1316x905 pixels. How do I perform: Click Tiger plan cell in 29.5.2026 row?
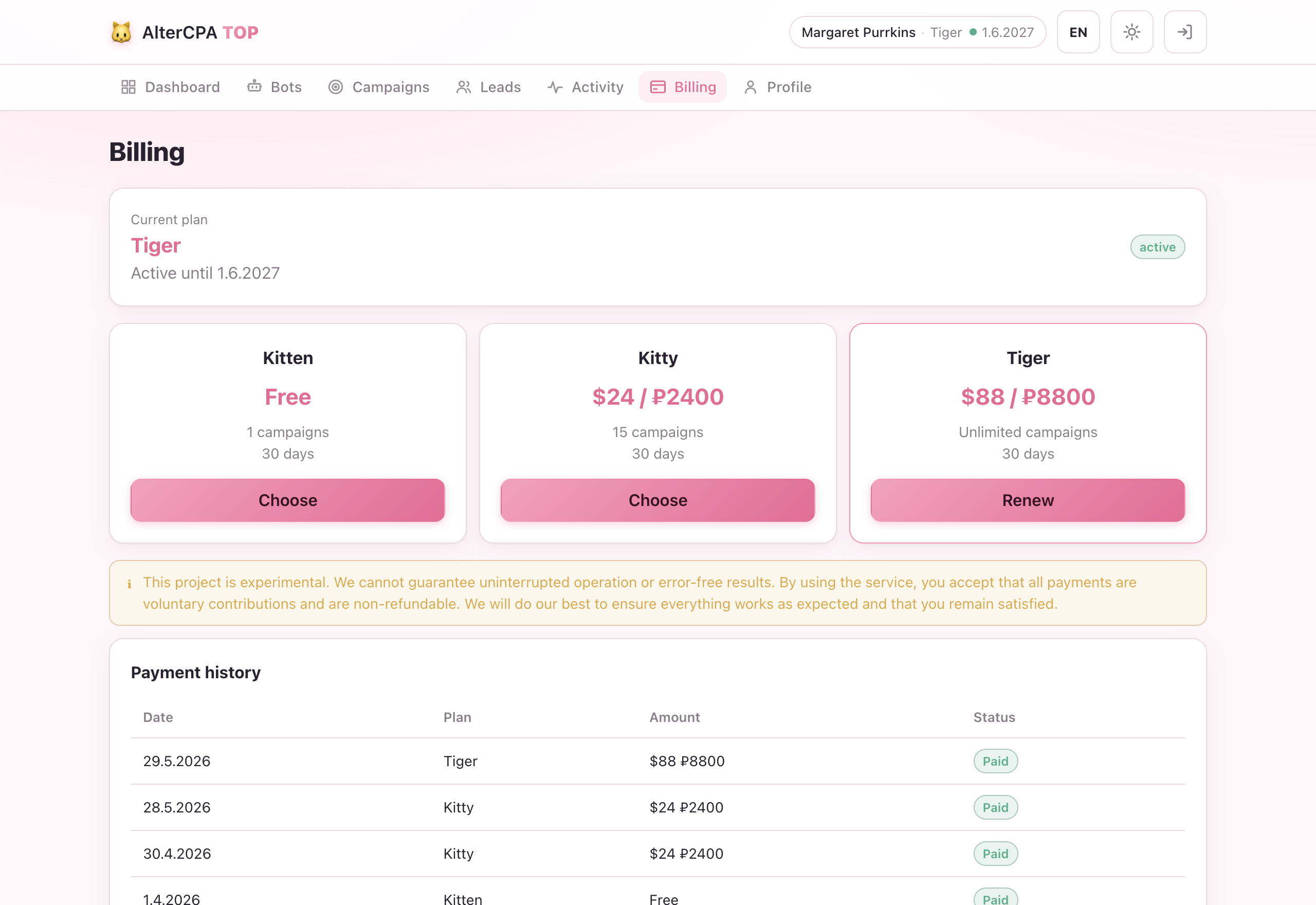[x=460, y=761]
